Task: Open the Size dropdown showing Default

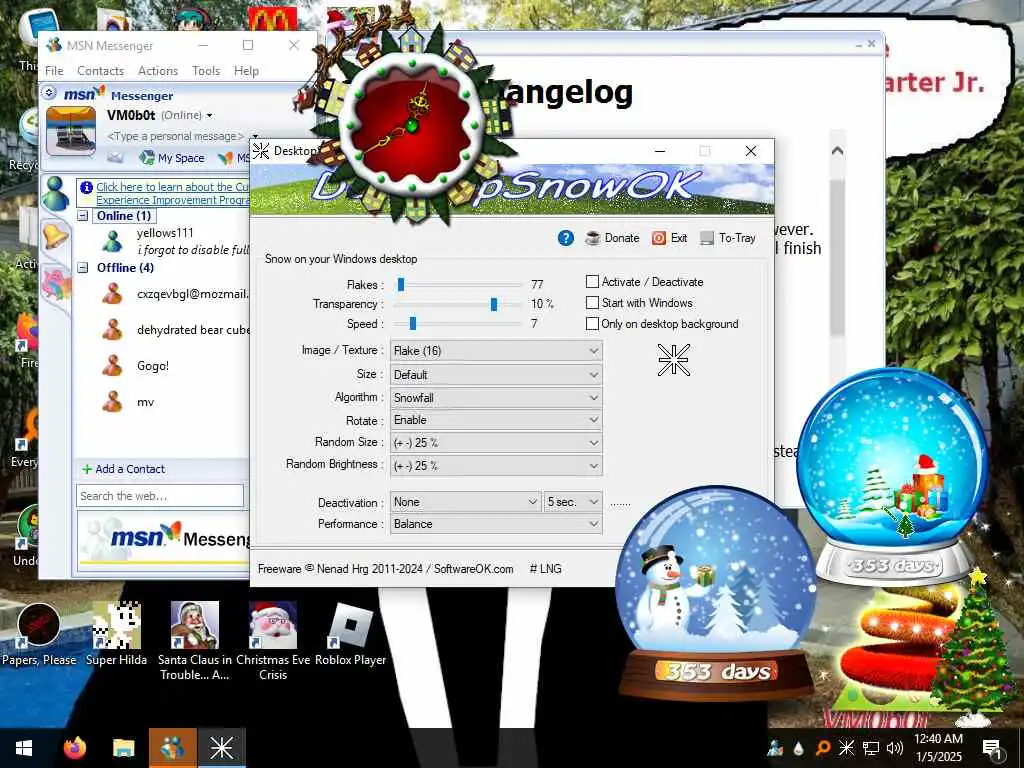Action: click(x=496, y=375)
